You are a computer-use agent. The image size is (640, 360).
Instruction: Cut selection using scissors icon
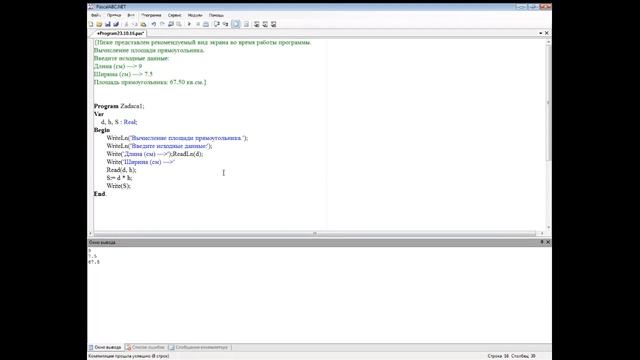126,24
